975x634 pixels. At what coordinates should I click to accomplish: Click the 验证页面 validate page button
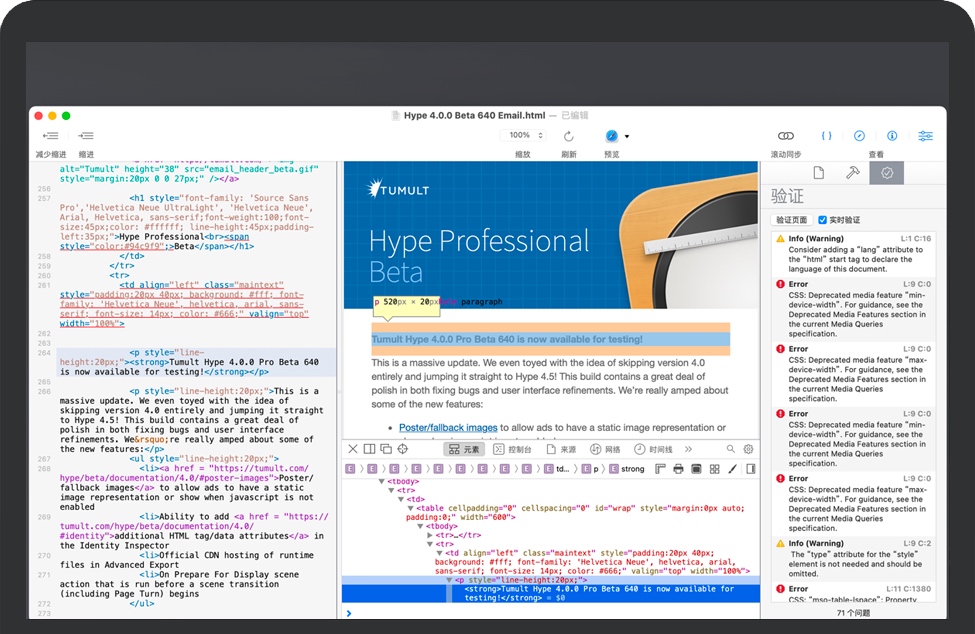(x=791, y=220)
